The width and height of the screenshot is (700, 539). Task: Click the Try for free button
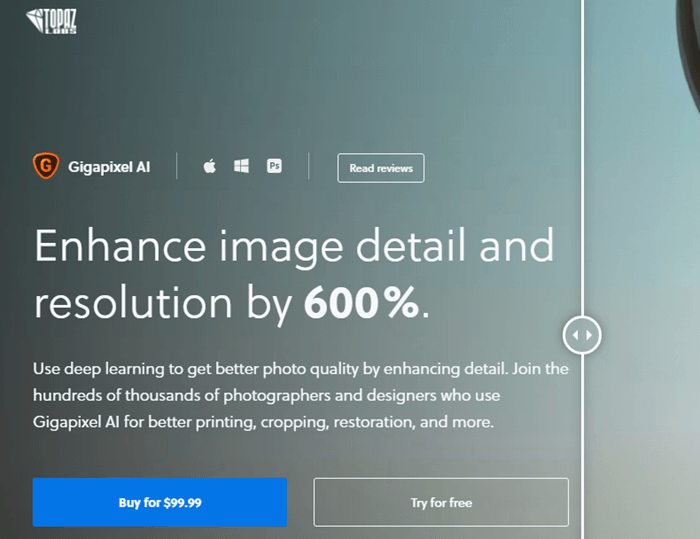(441, 502)
